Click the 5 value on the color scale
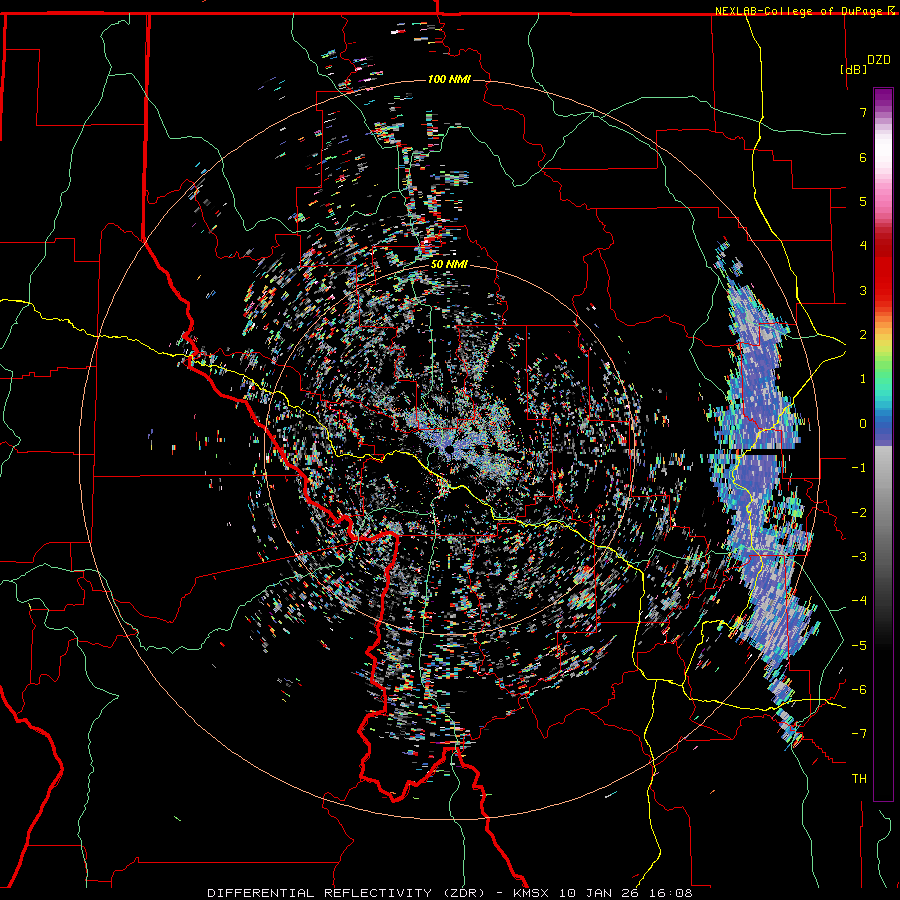900x900 pixels. [863, 201]
